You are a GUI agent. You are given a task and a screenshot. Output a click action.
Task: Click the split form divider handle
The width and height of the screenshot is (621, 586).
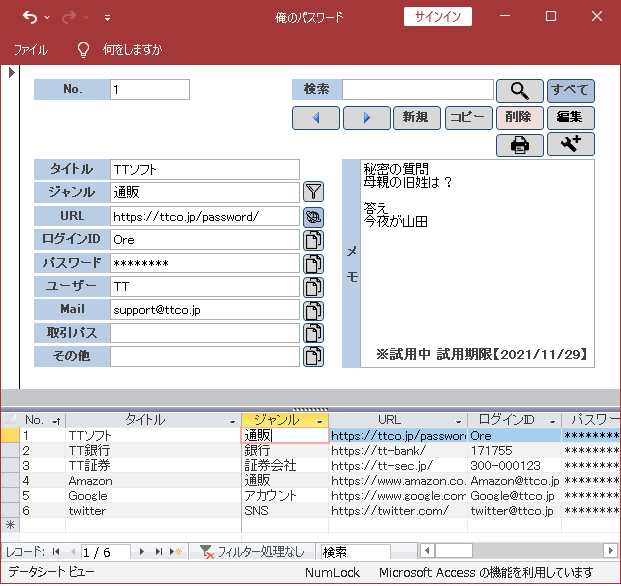coord(310,409)
